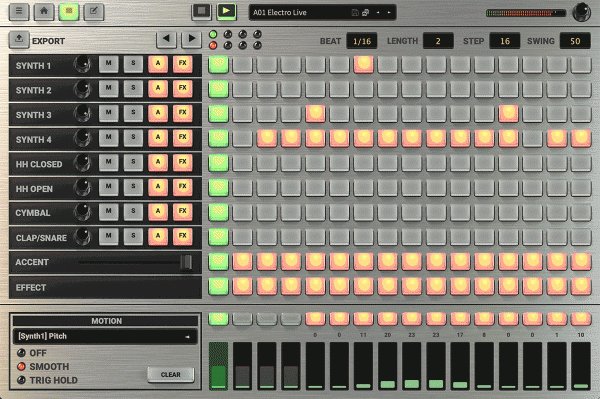This screenshot has height=399, width=600.
Task: Click the EXPORT label
Action: [48, 41]
